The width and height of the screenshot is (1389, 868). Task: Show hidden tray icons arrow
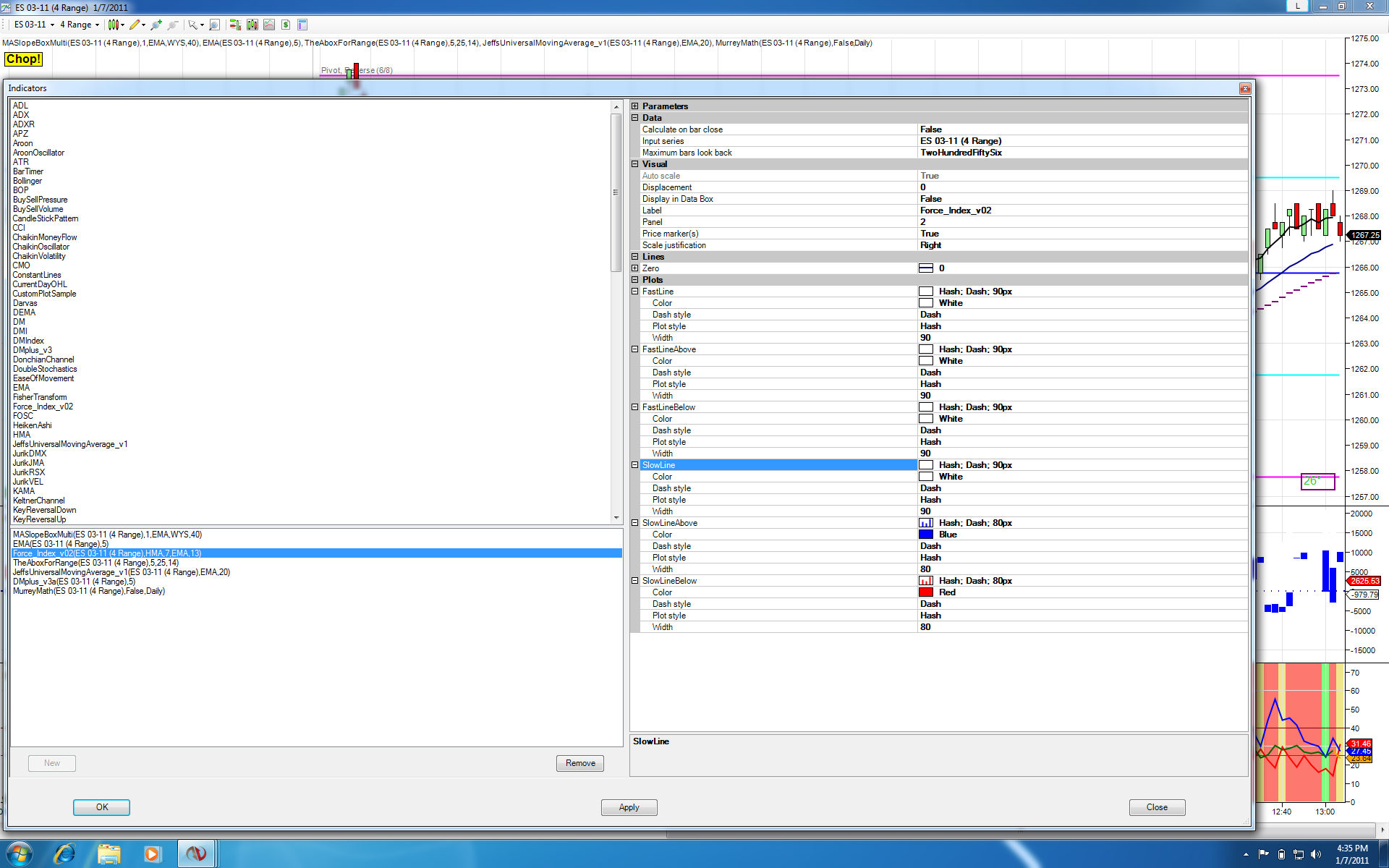[1246, 854]
